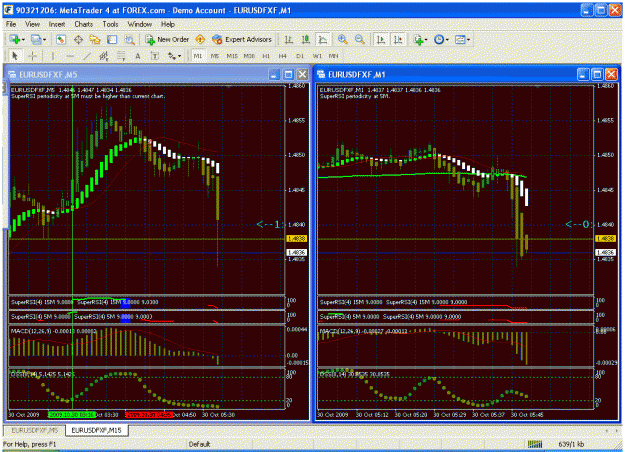
Task: Expand the Periods clock dropdown arrow
Action: click(x=447, y=40)
